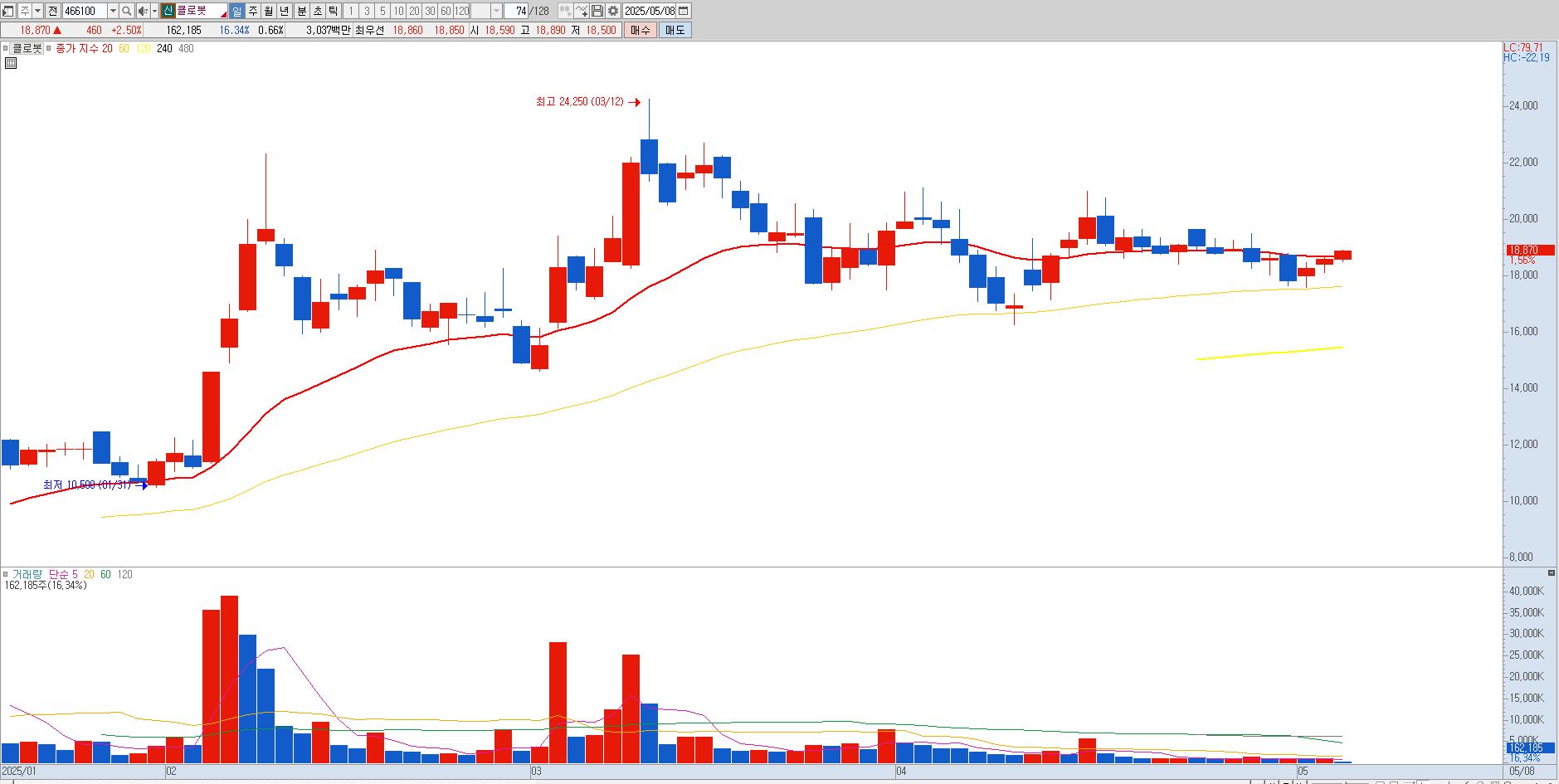This screenshot has width=1559, height=784.
Task: Click the candle count field showing 74
Action: click(x=516, y=11)
